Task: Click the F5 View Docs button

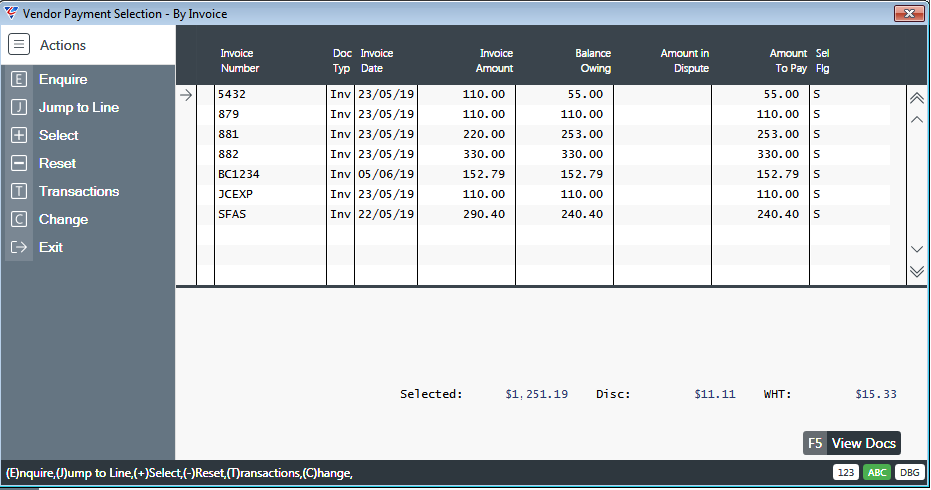Action: 851,443
